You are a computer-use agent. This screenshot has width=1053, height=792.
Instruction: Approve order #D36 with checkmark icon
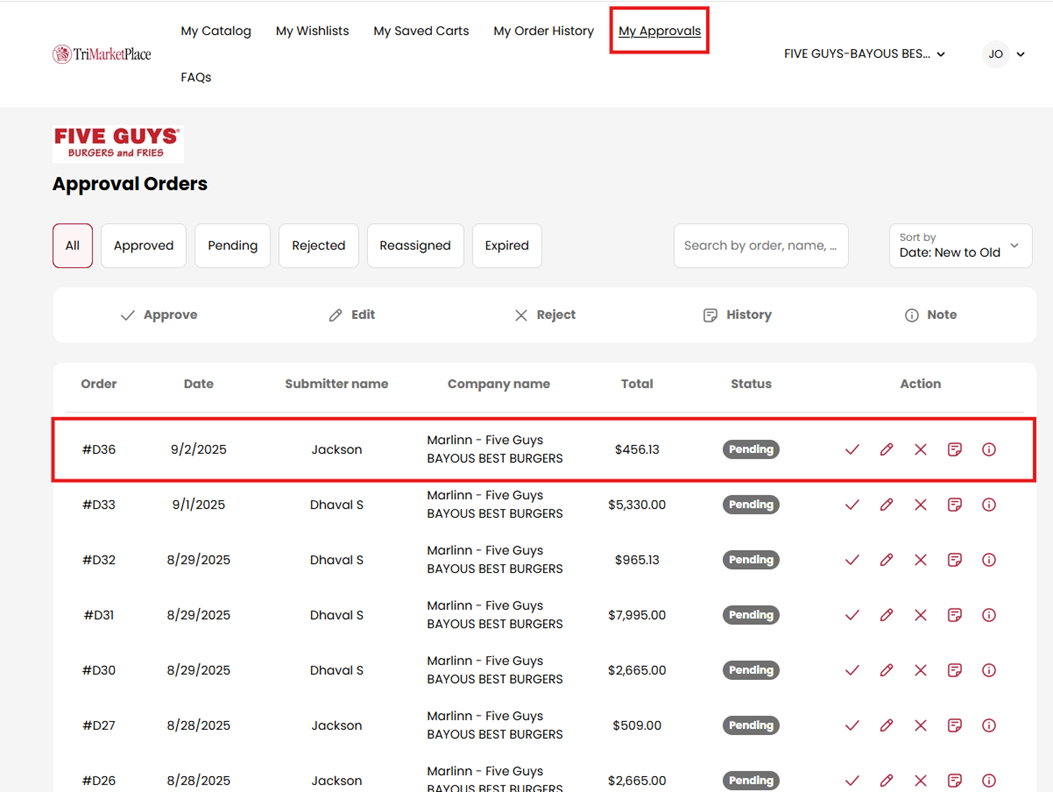tap(852, 450)
